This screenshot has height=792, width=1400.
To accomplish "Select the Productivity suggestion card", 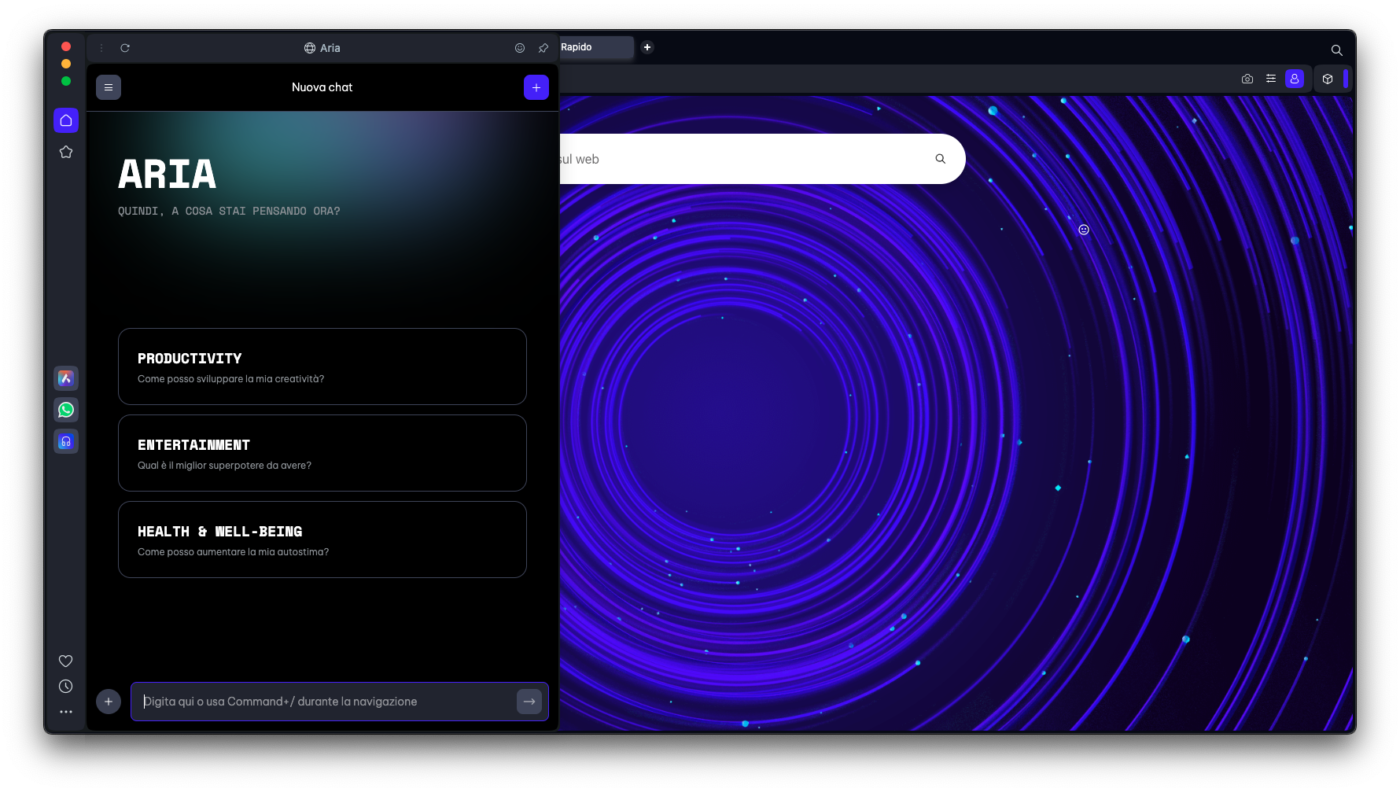I will 322,366.
